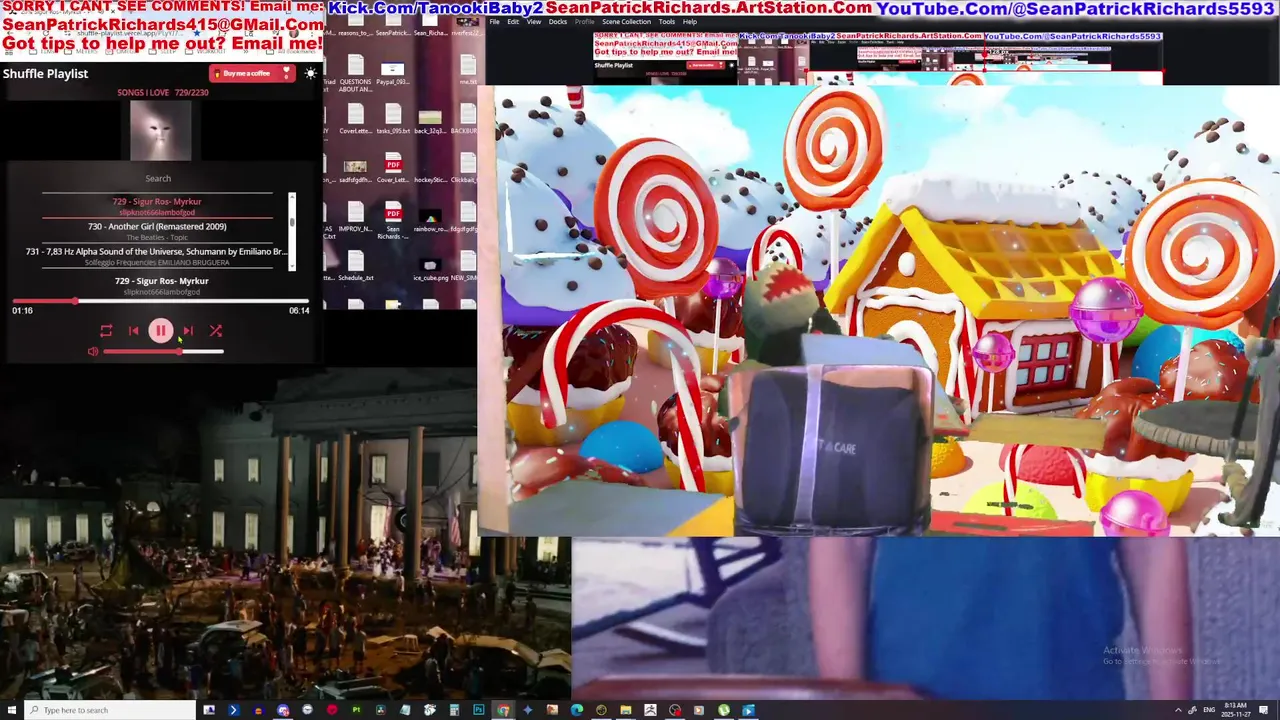Select the Paypal_093 desktop file
Image resolution: width=1280 pixels, height=720 pixels.
tap(393, 73)
